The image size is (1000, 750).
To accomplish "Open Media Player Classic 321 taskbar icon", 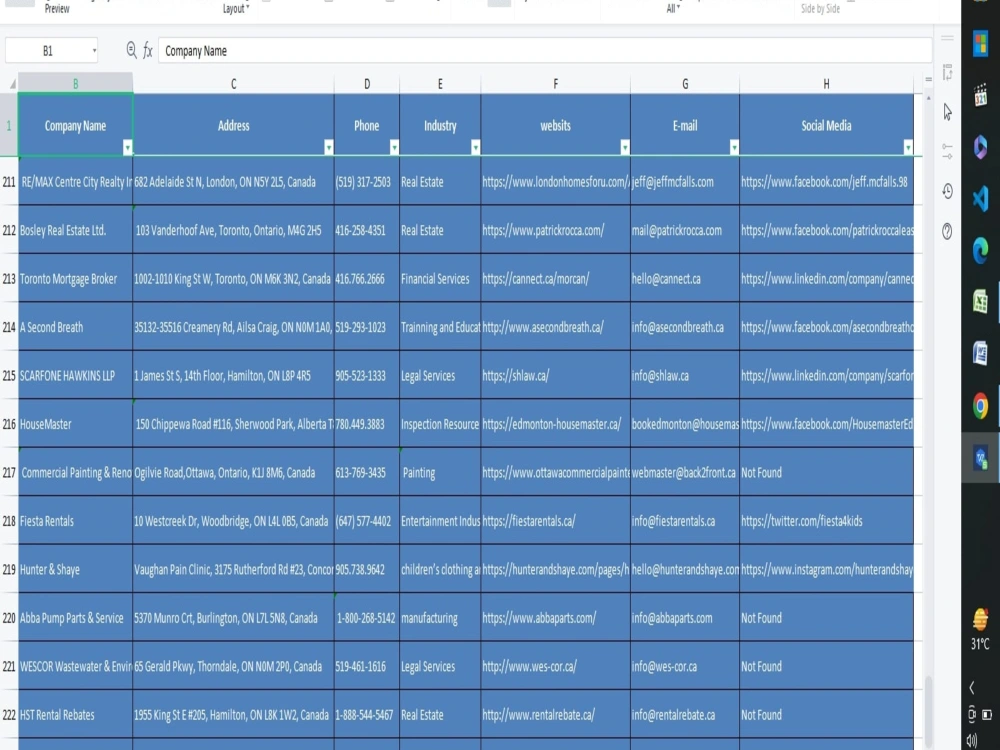I will tap(981, 96).
